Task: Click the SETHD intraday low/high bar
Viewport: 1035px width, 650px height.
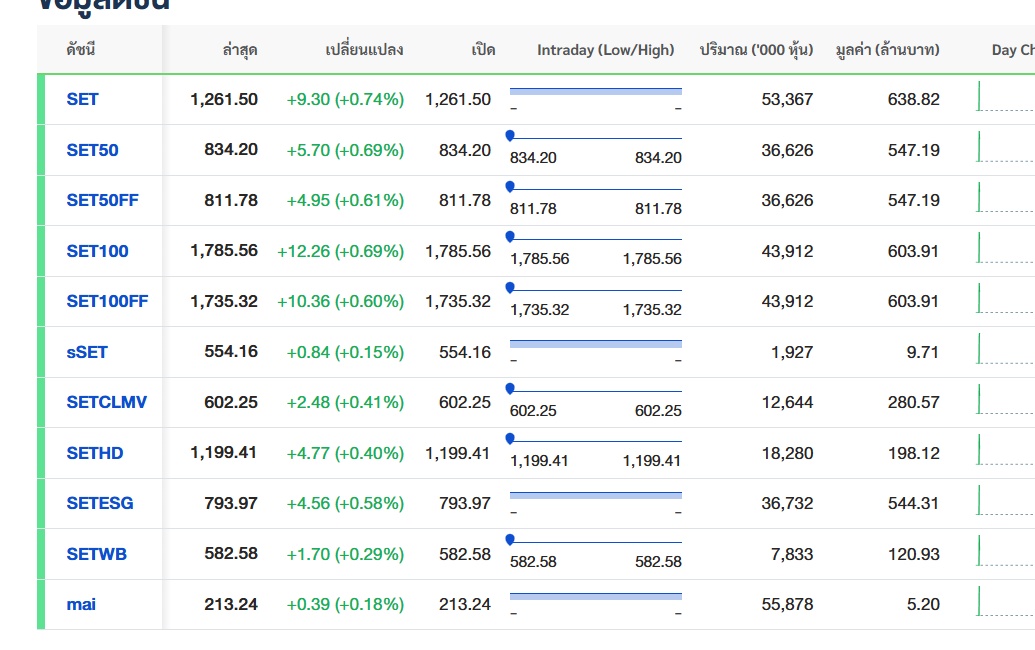Action: coord(595,441)
